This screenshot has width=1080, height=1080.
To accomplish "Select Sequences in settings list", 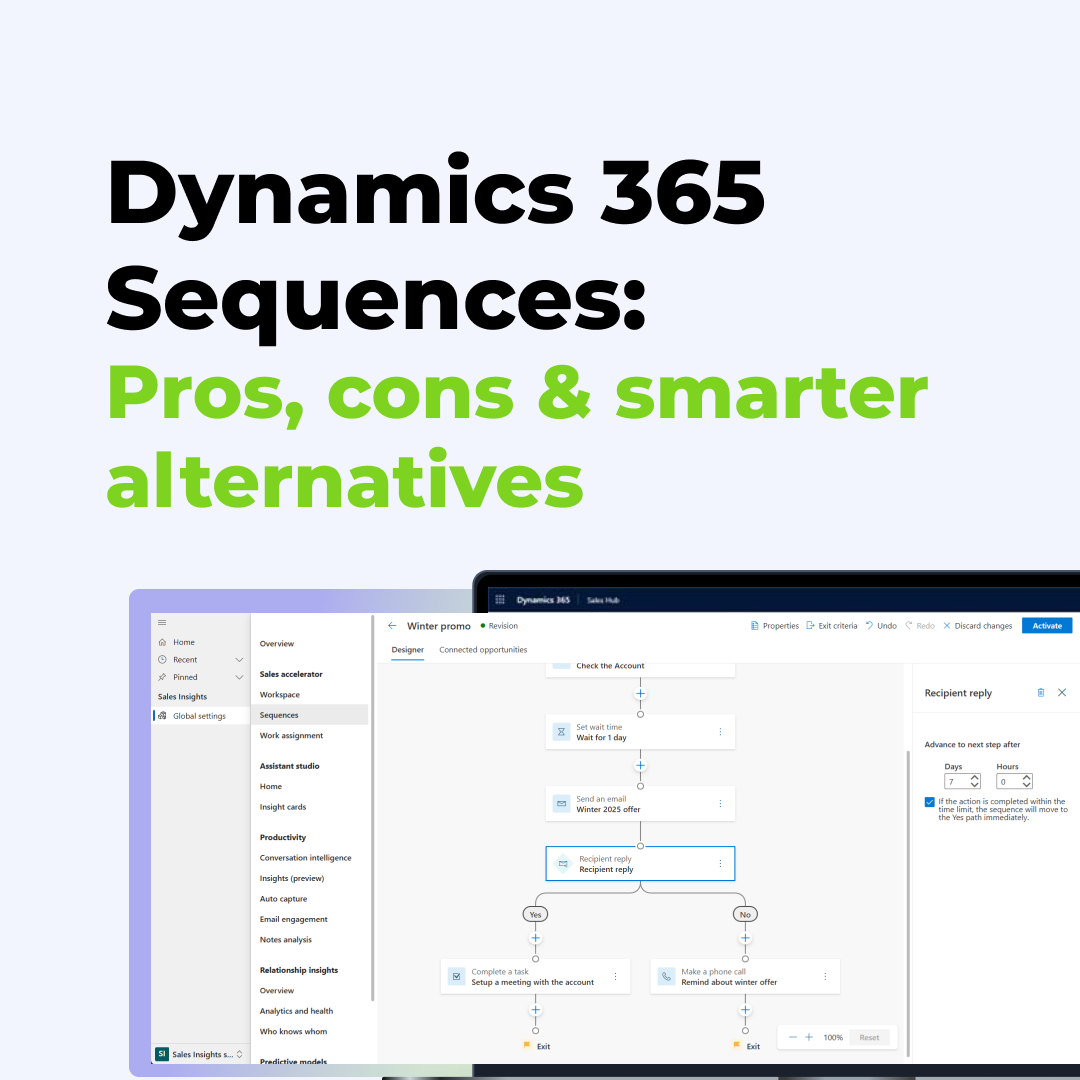I will (310, 715).
